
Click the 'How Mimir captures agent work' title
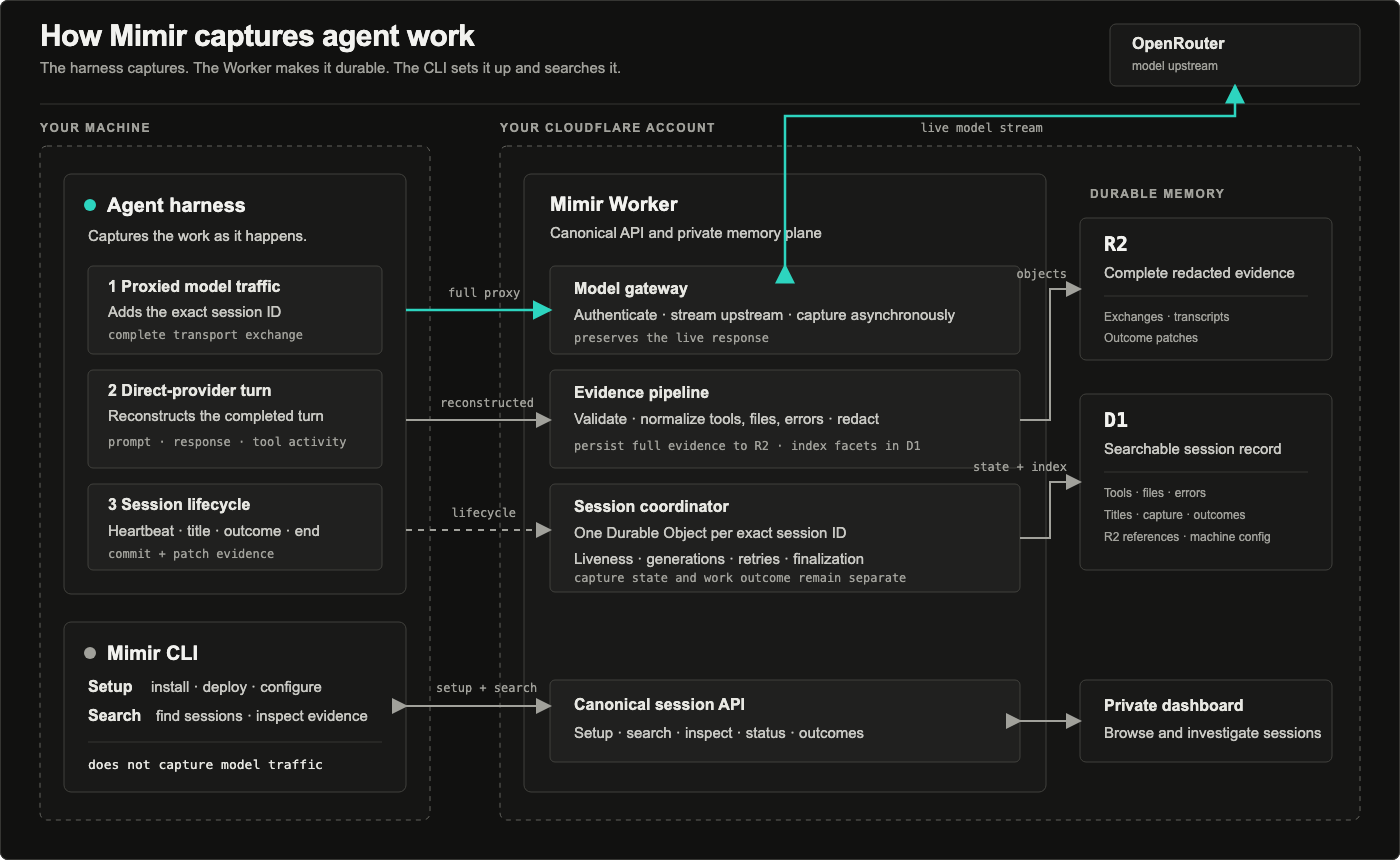point(257,37)
